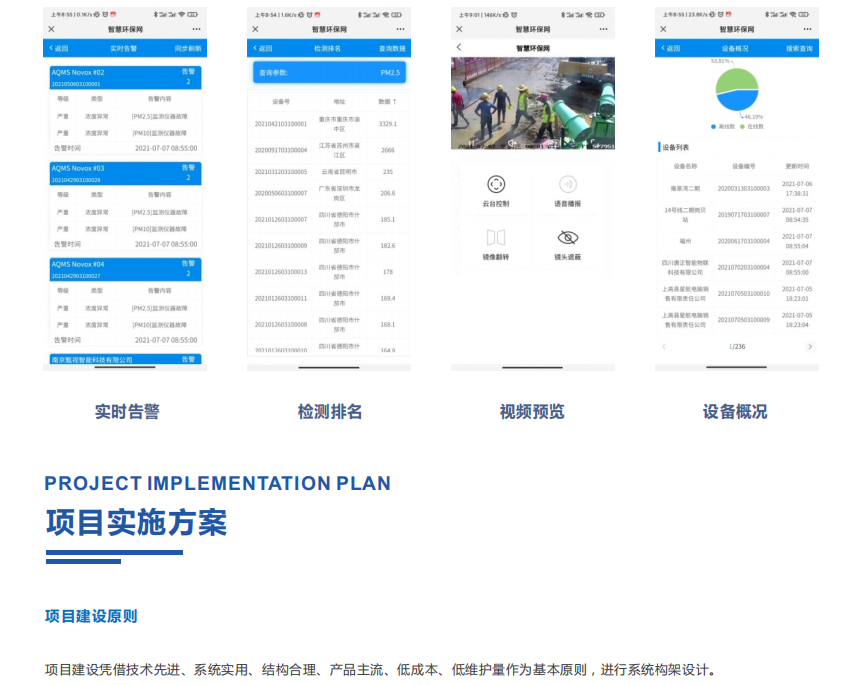Click the back chevron on video preview screen
The width and height of the screenshot is (855, 685).
coord(459,47)
